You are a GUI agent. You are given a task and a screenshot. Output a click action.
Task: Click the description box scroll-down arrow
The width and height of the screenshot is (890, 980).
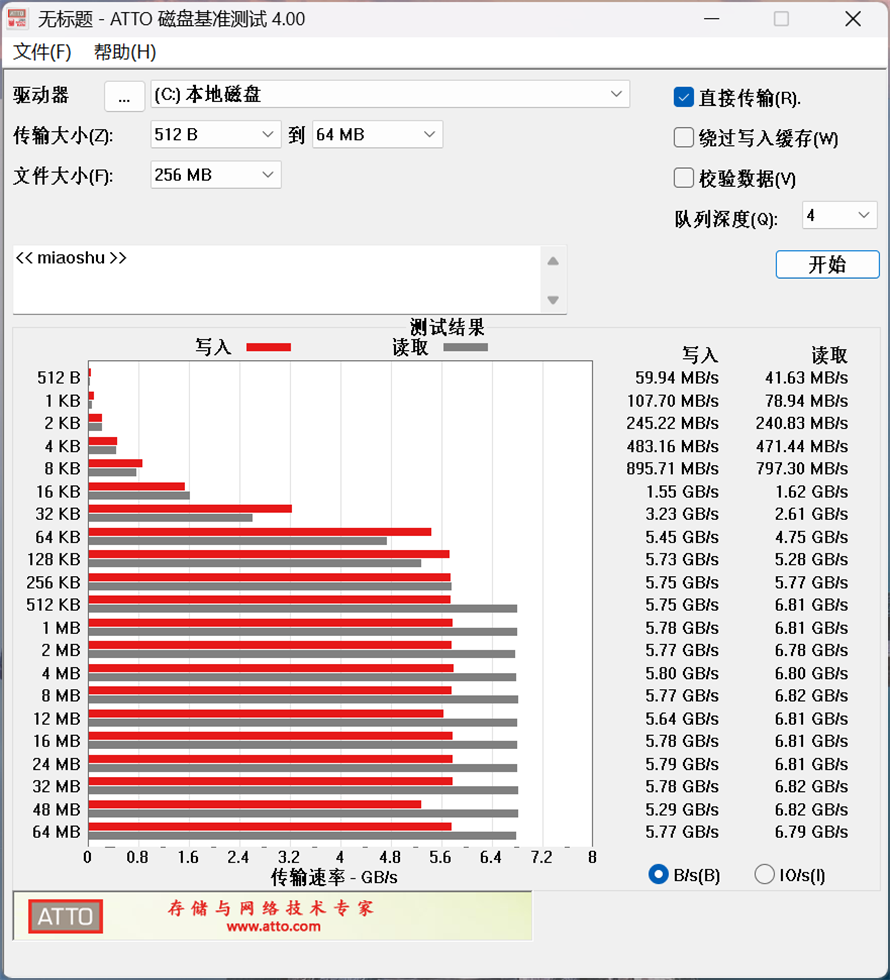(552, 301)
